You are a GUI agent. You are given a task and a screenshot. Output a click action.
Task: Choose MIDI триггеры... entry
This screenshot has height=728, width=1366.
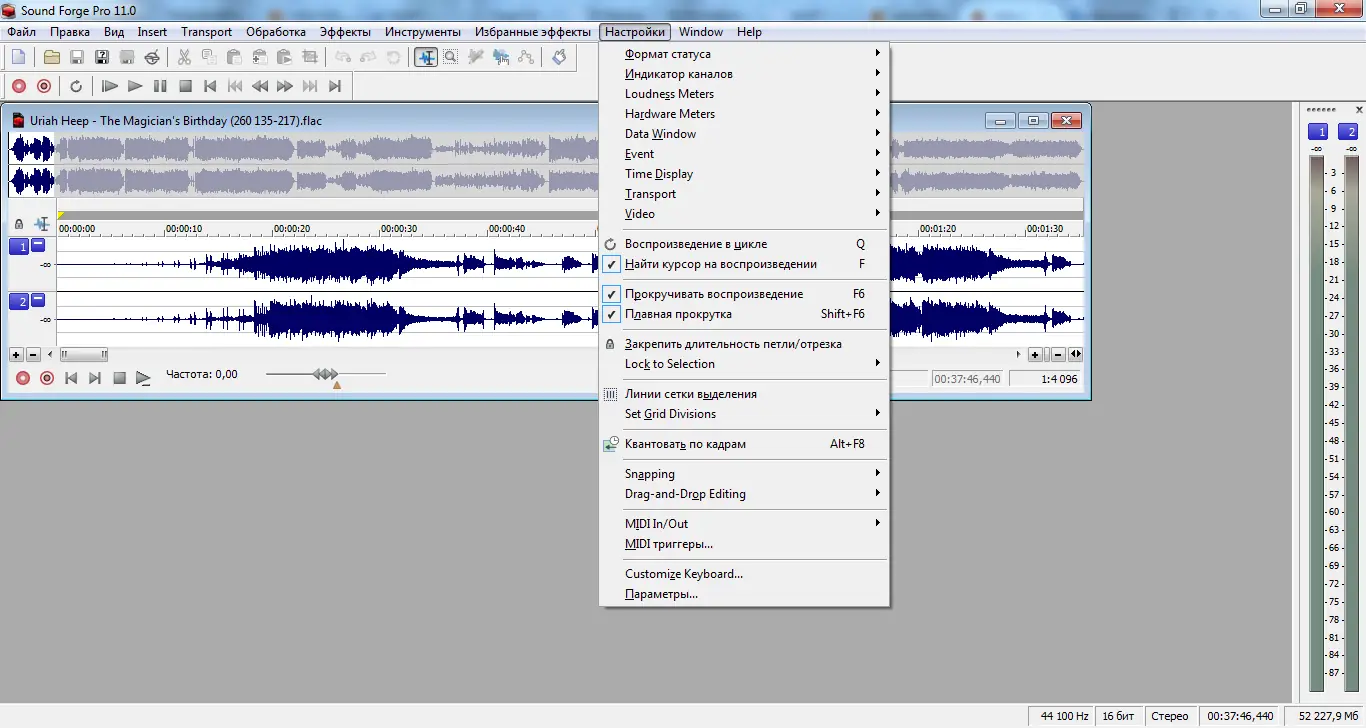click(744, 544)
